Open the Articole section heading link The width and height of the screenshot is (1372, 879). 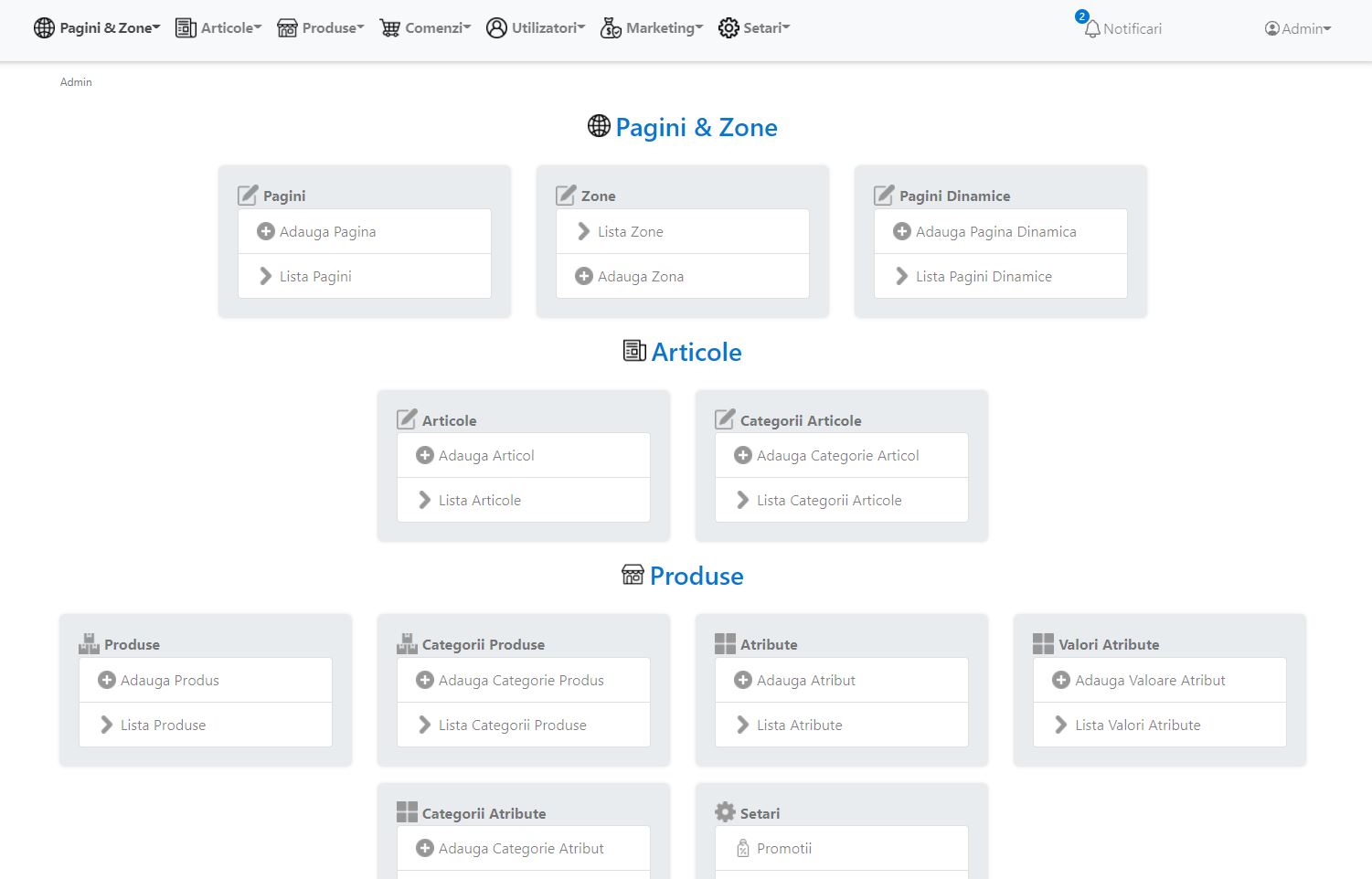(697, 352)
